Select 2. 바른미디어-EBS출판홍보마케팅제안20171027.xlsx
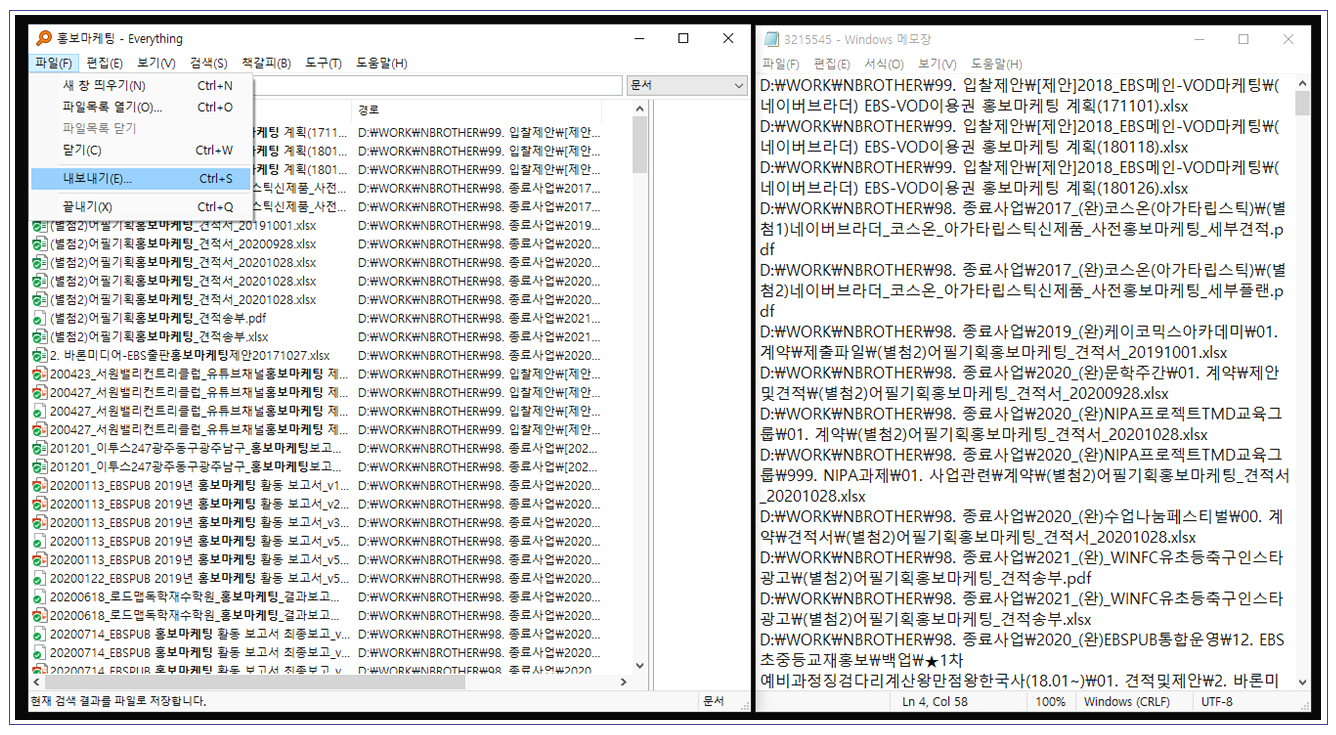The width and height of the screenshot is (1336, 735). pos(190,355)
